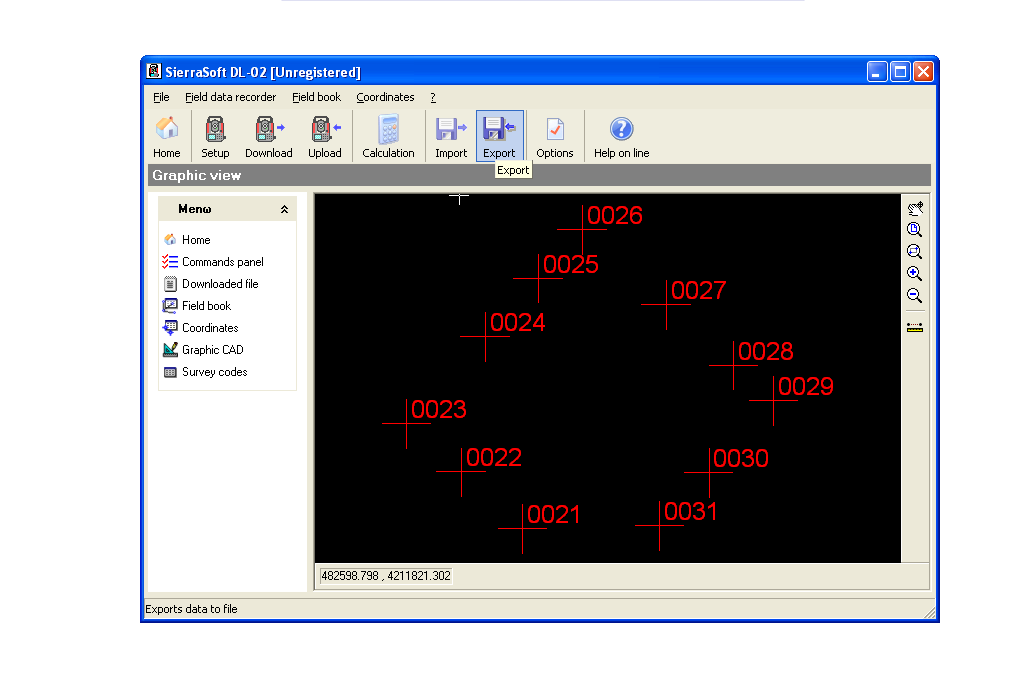Open Help on line
This screenshot has height=683, width=1028.
click(x=622, y=136)
